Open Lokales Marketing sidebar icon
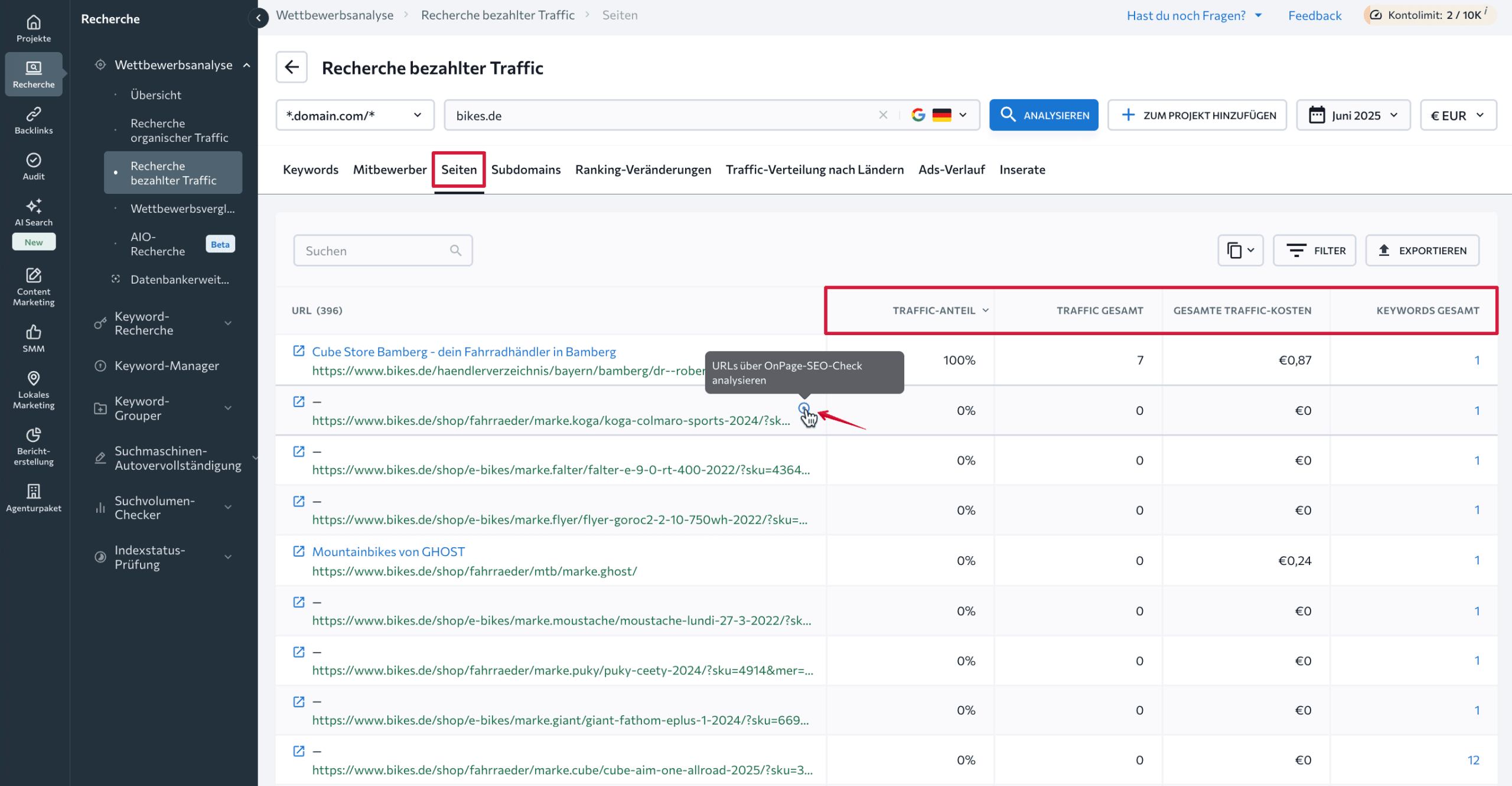Screen dimensions: 1512x786 (34, 390)
